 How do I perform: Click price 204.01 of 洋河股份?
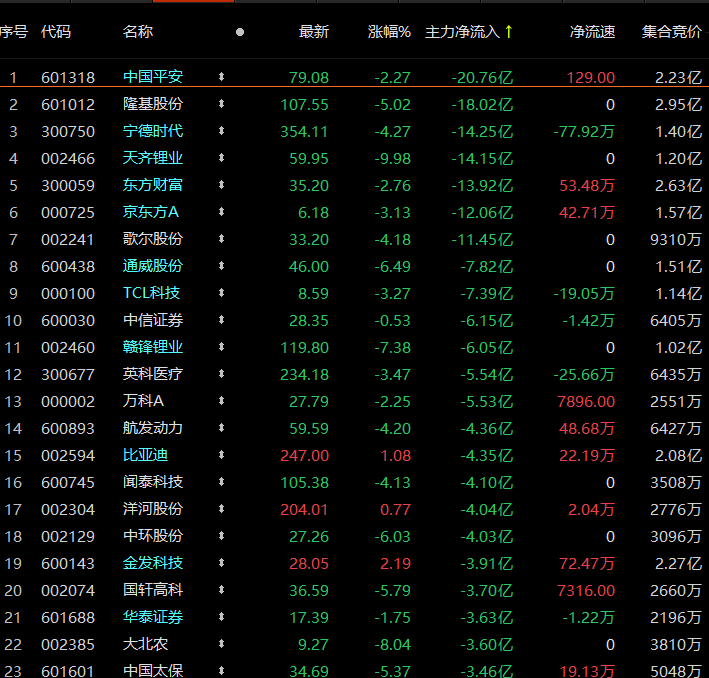[304, 510]
